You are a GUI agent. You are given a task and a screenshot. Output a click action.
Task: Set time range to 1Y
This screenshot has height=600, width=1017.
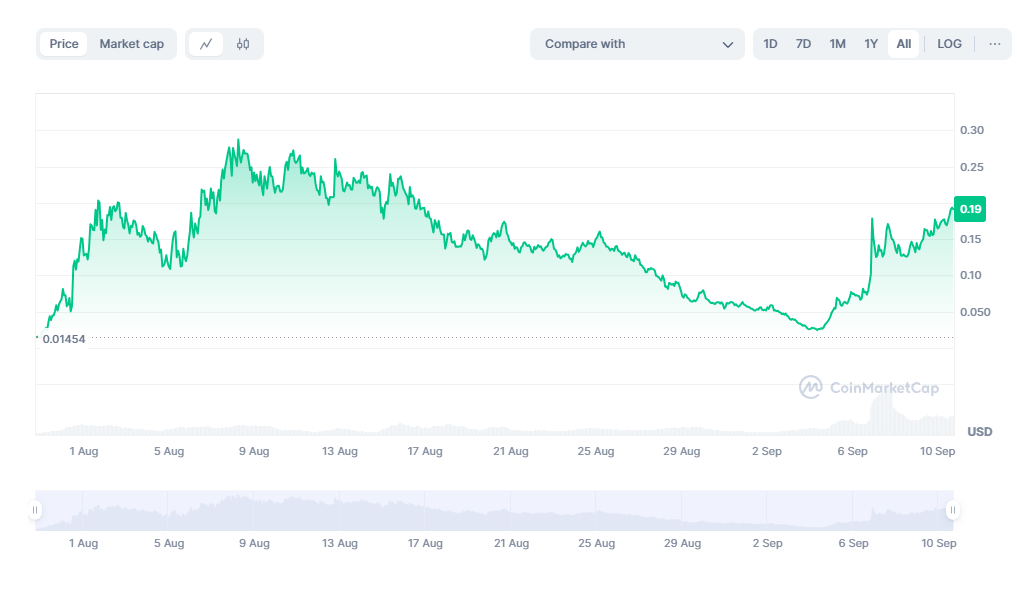(871, 44)
